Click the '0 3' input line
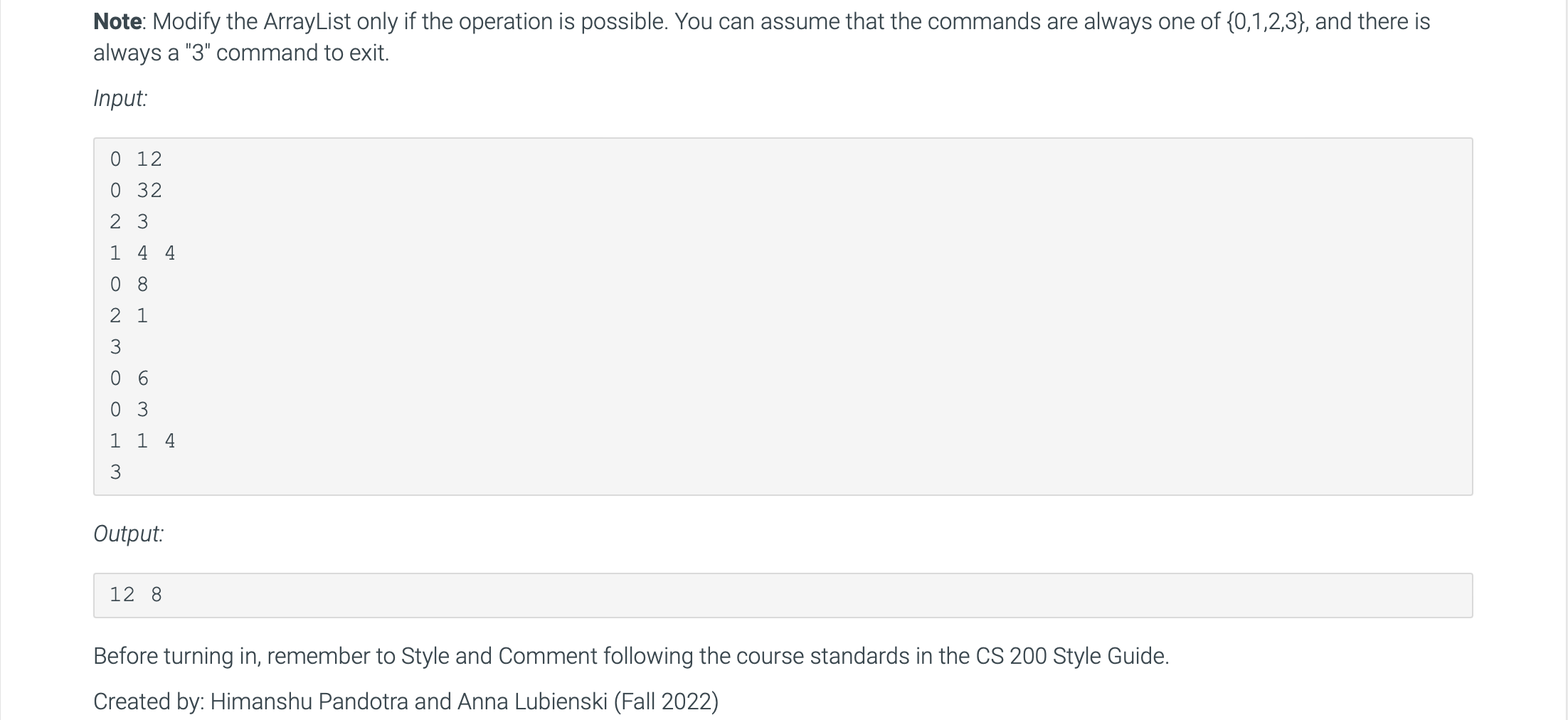This screenshot has width=1568, height=720. click(x=129, y=409)
